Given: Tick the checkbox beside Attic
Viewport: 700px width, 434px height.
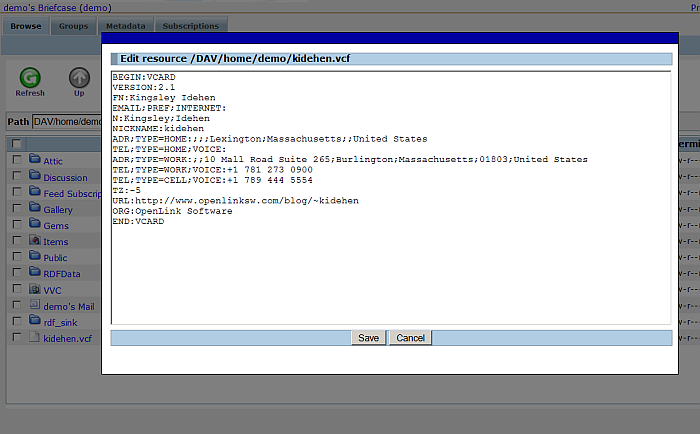Looking at the screenshot, I should point(17,160).
